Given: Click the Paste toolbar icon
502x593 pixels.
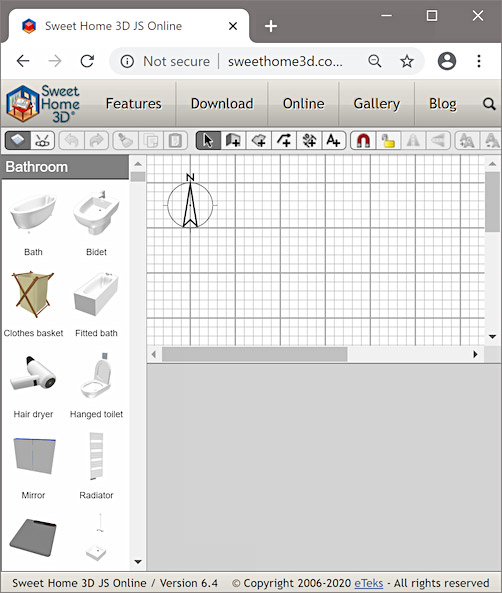Looking at the screenshot, I should coord(175,141).
